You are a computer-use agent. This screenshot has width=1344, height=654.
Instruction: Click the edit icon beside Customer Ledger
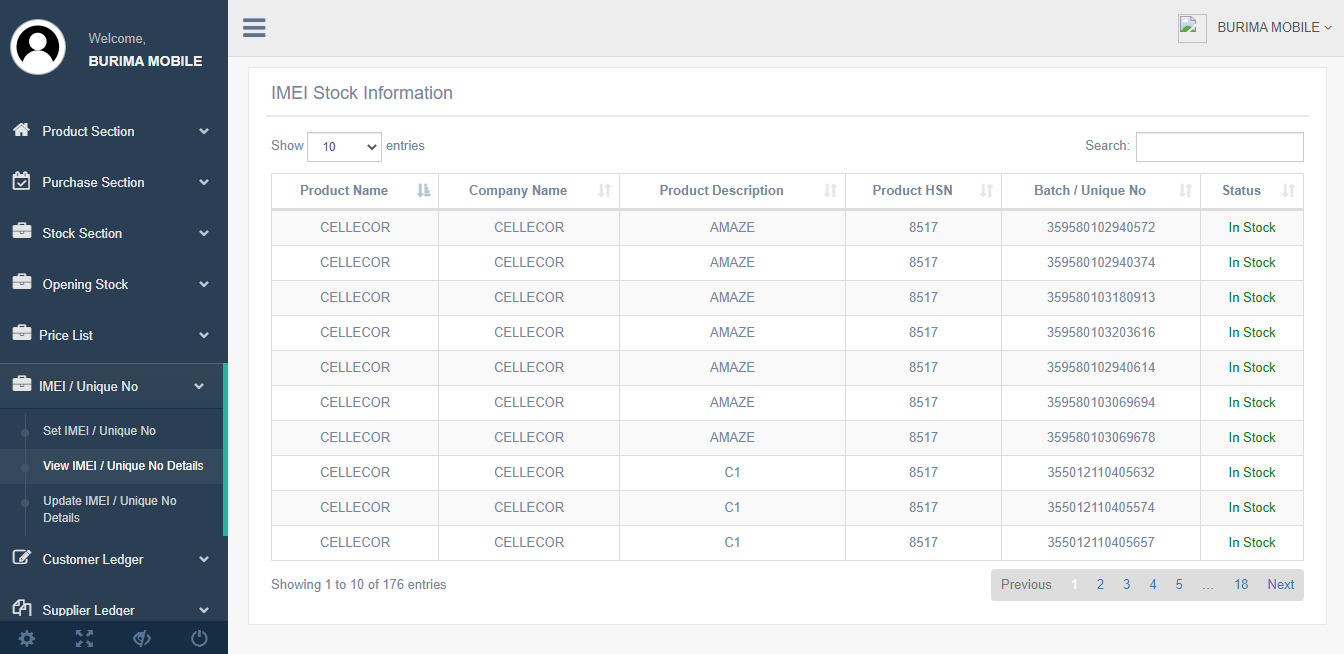(x=21, y=558)
